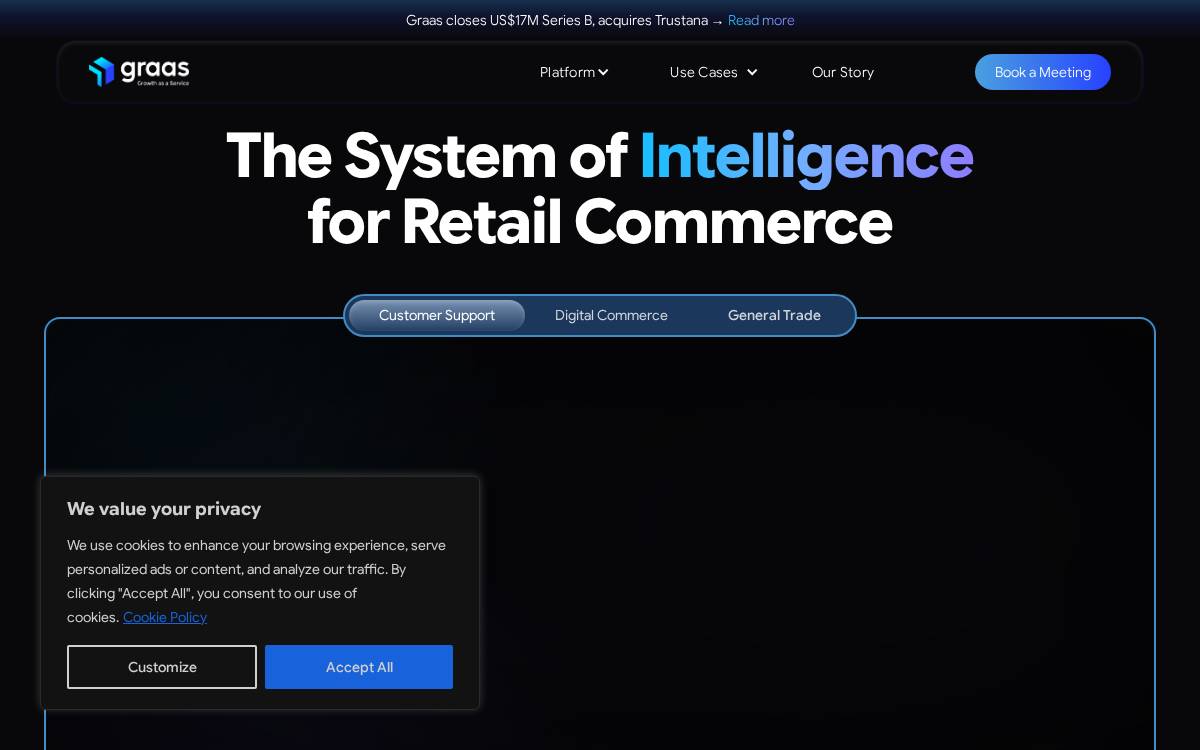Go to the Our Story page
This screenshot has width=1200, height=750.
(843, 72)
